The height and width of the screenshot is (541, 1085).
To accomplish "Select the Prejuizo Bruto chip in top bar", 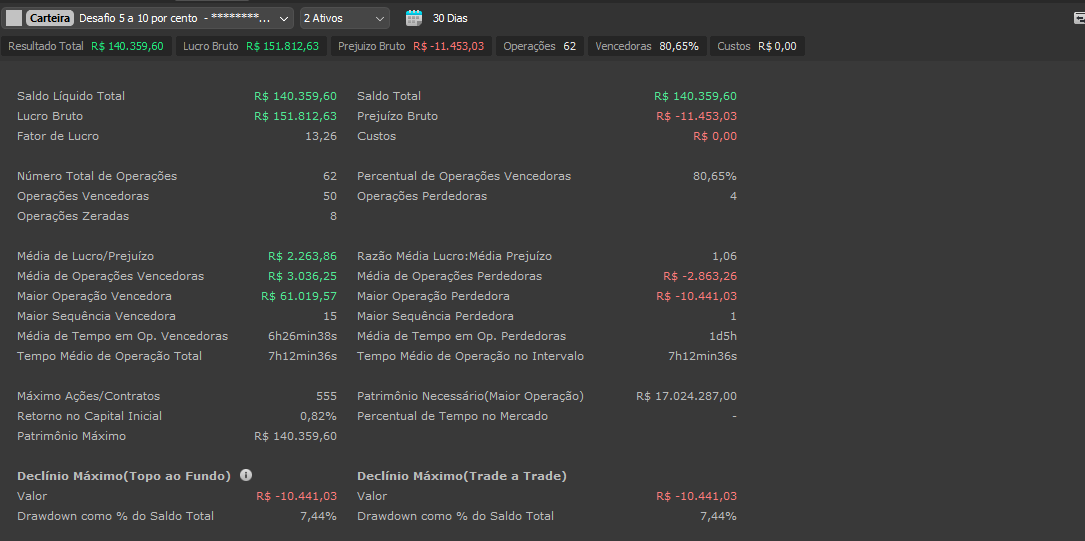I will 411,46.
